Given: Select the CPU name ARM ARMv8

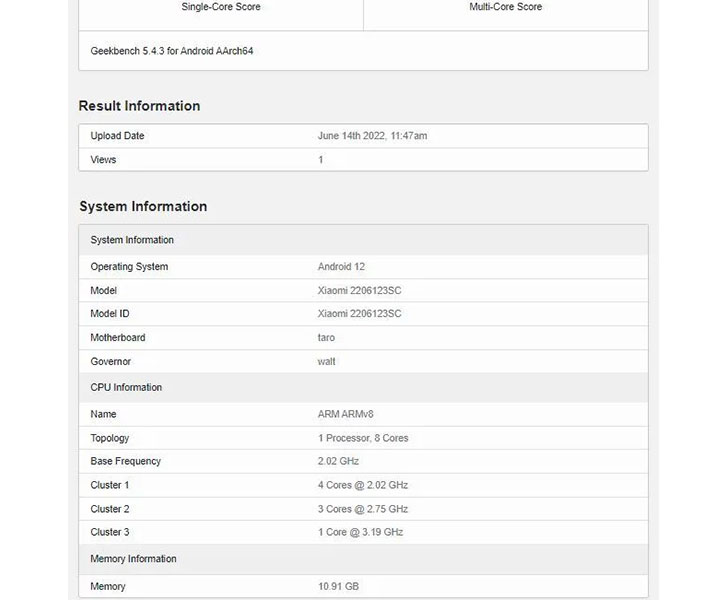Looking at the screenshot, I should pyautogui.click(x=345, y=414).
